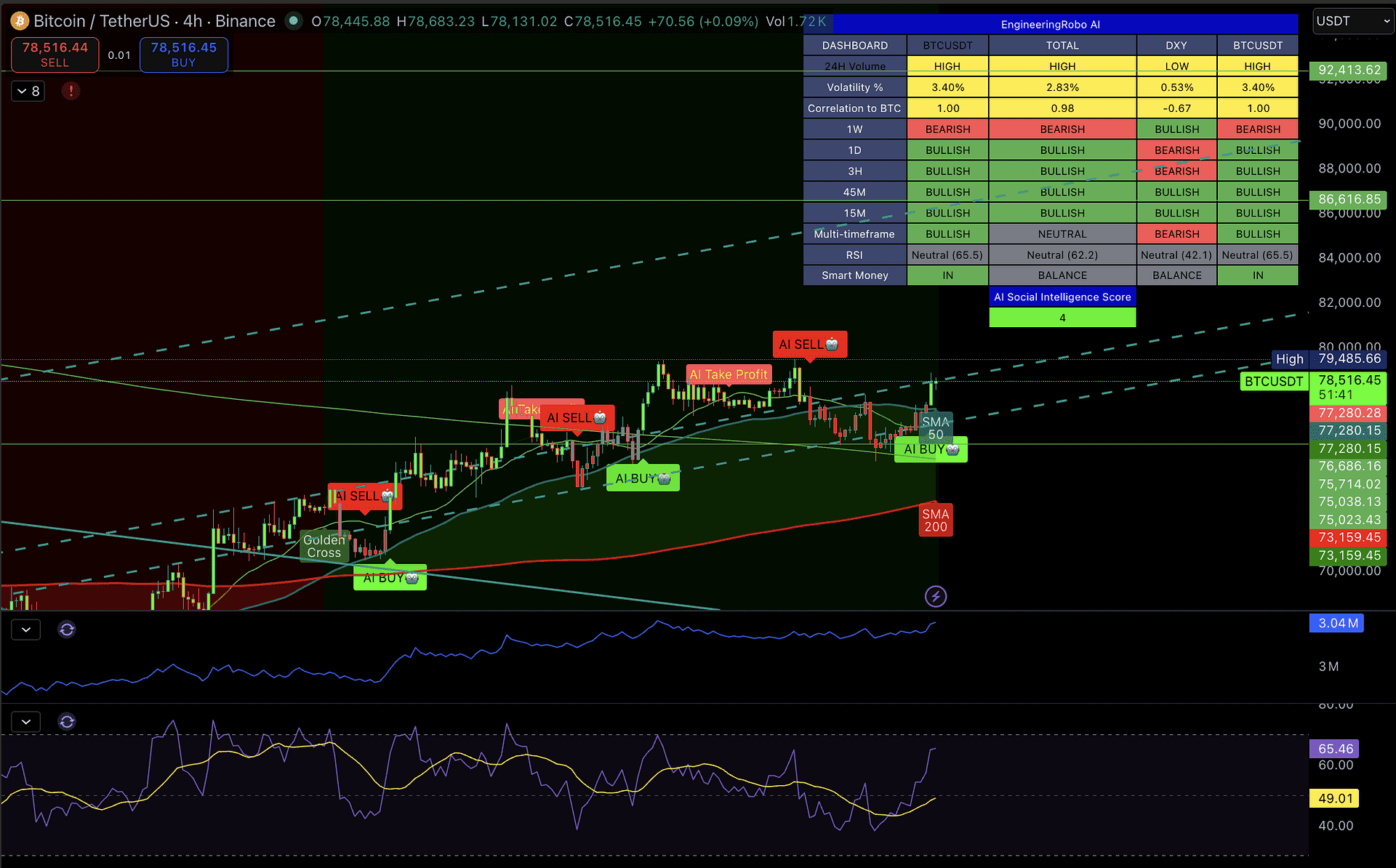1396x868 pixels.
Task: Click the rightmost AI BUY signal label
Action: click(931, 449)
